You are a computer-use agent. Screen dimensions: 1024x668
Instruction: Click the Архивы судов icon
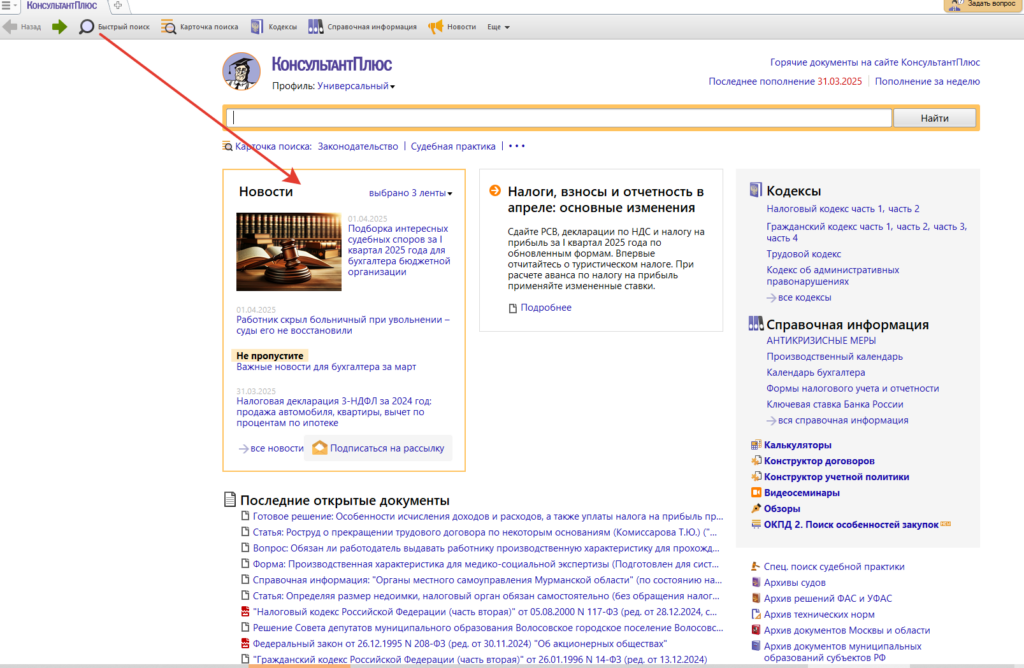tap(756, 582)
